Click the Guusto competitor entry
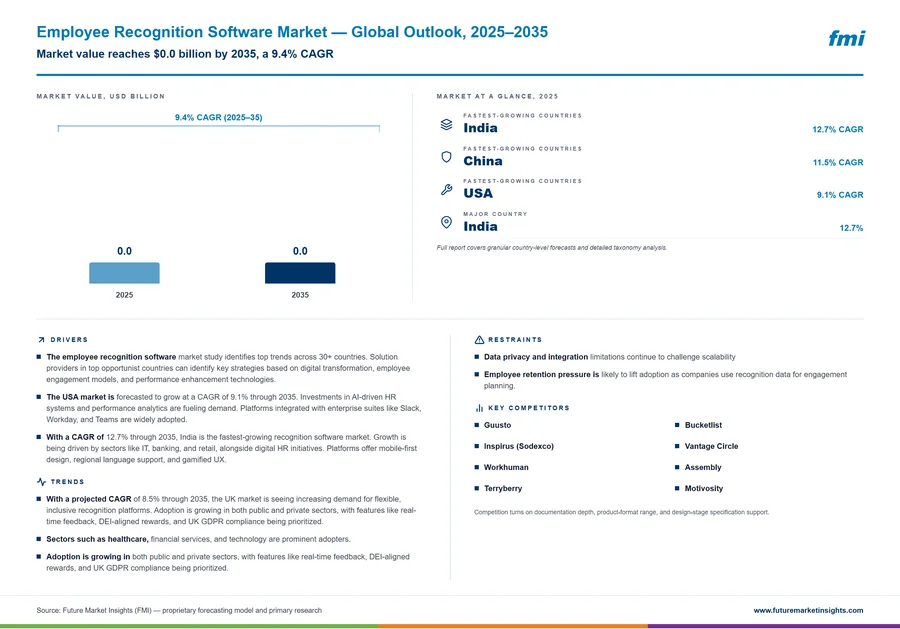Screen dimensions: 900x629 click(497, 425)
